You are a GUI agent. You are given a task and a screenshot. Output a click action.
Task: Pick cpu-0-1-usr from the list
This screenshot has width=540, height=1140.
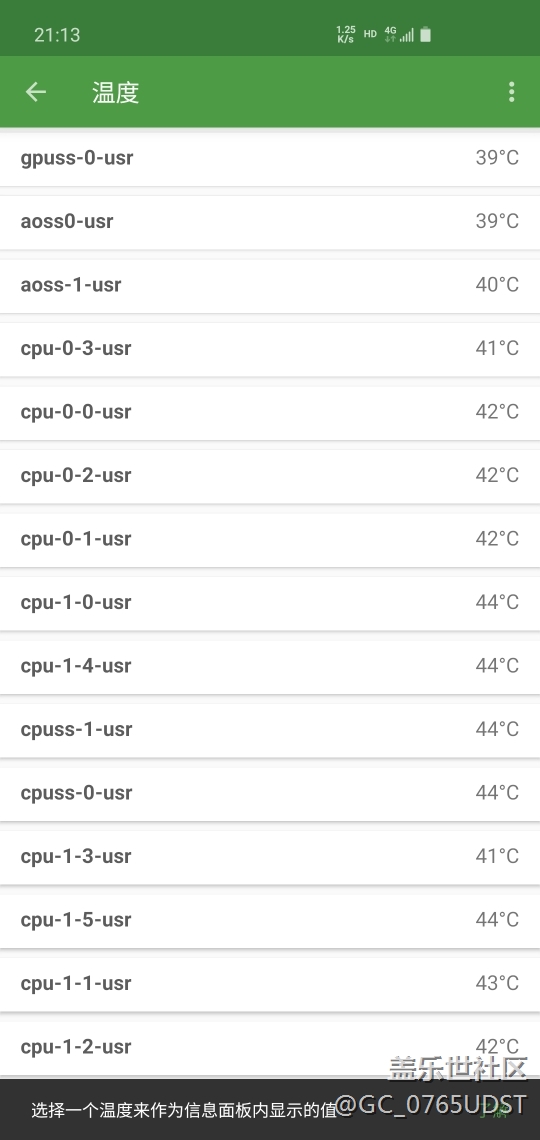pos(270,539)
